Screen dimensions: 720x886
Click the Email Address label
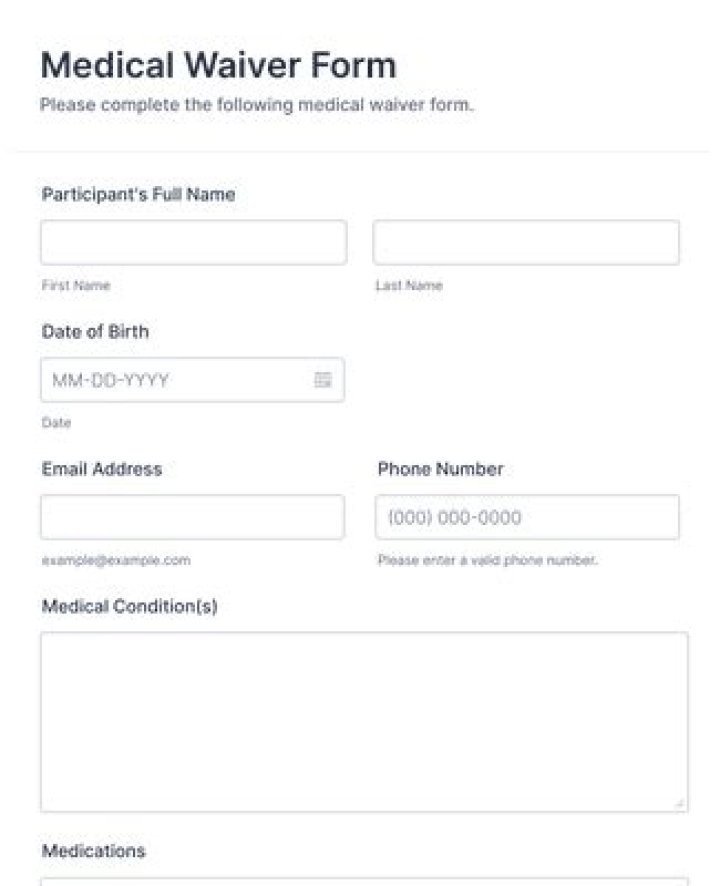(101, 469)
